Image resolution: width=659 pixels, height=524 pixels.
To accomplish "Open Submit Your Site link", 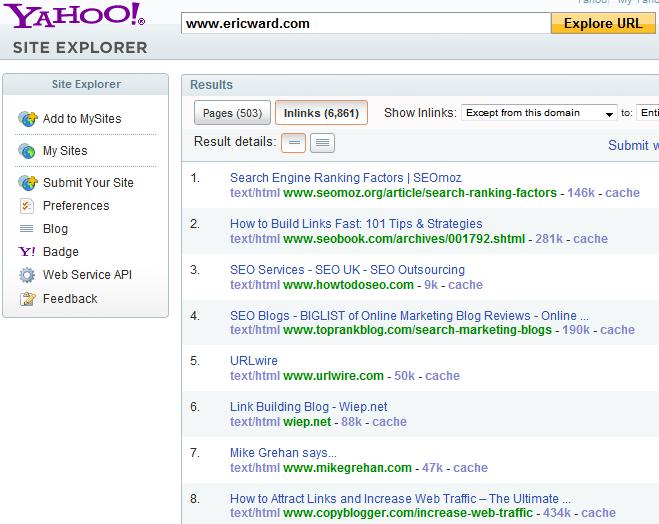I will 88,183.
